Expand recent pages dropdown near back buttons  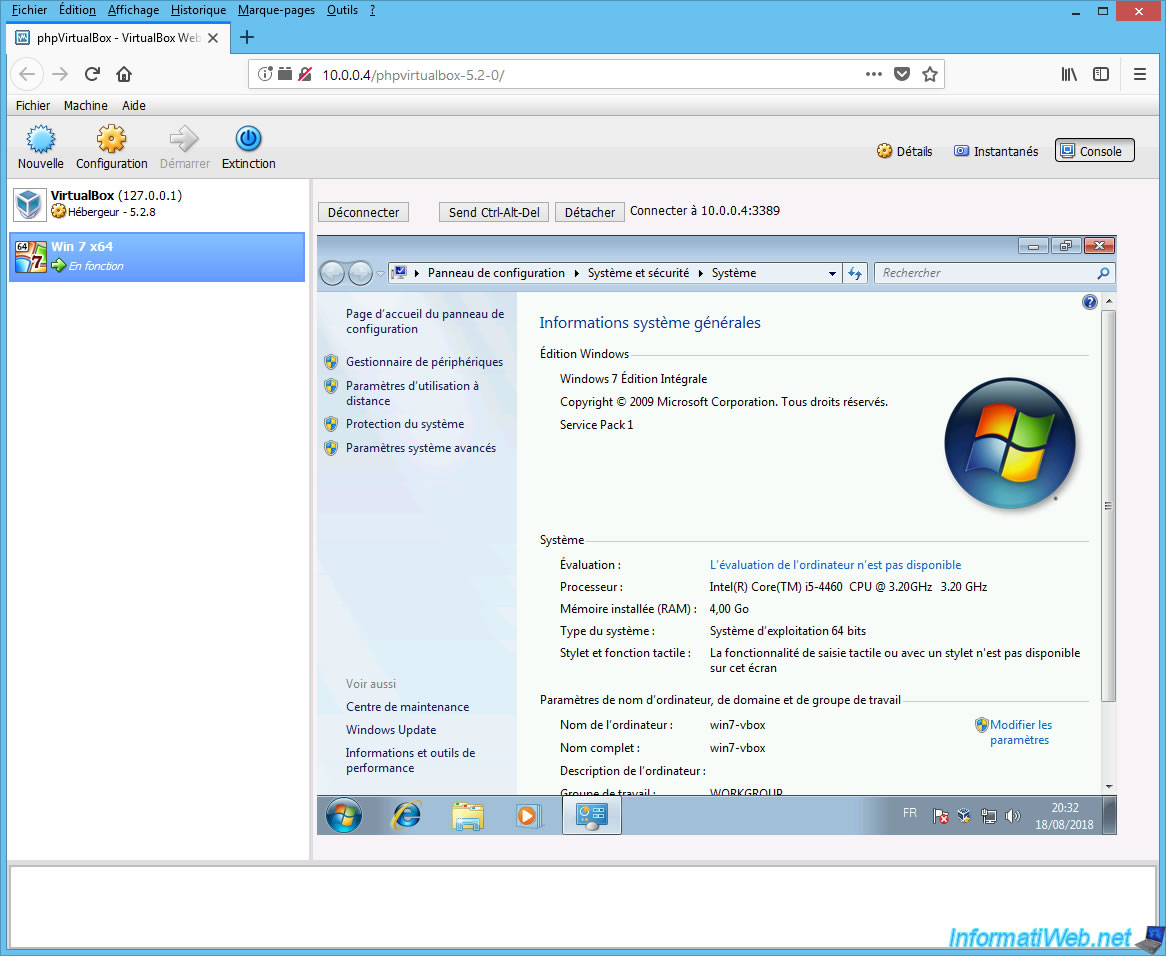(380, 274)
